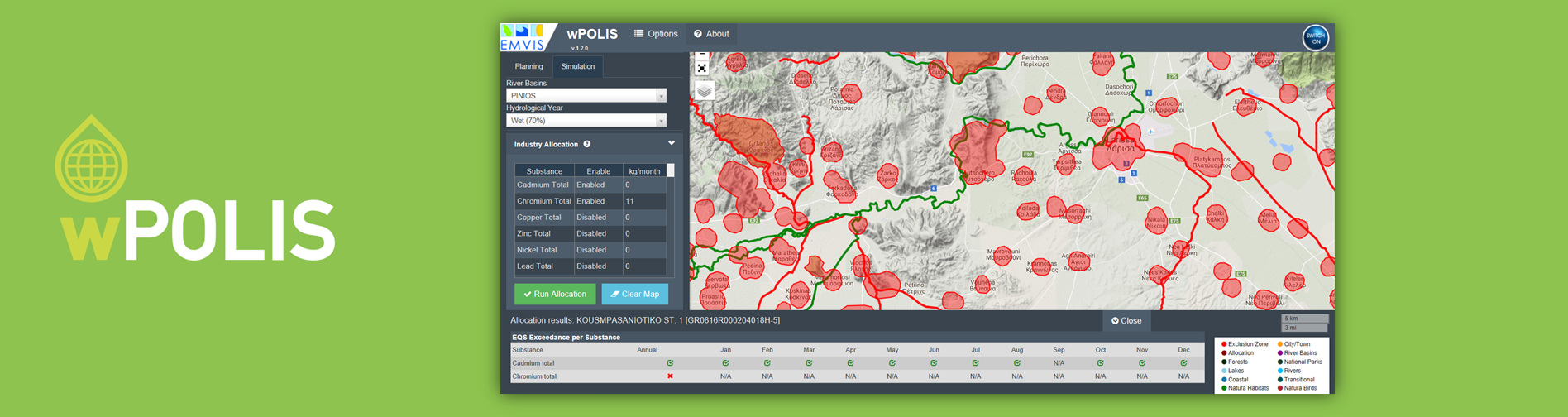Click Cadmium total Dec check icon
This screenshot has width=1568, height=417.
pos(1184,363)
